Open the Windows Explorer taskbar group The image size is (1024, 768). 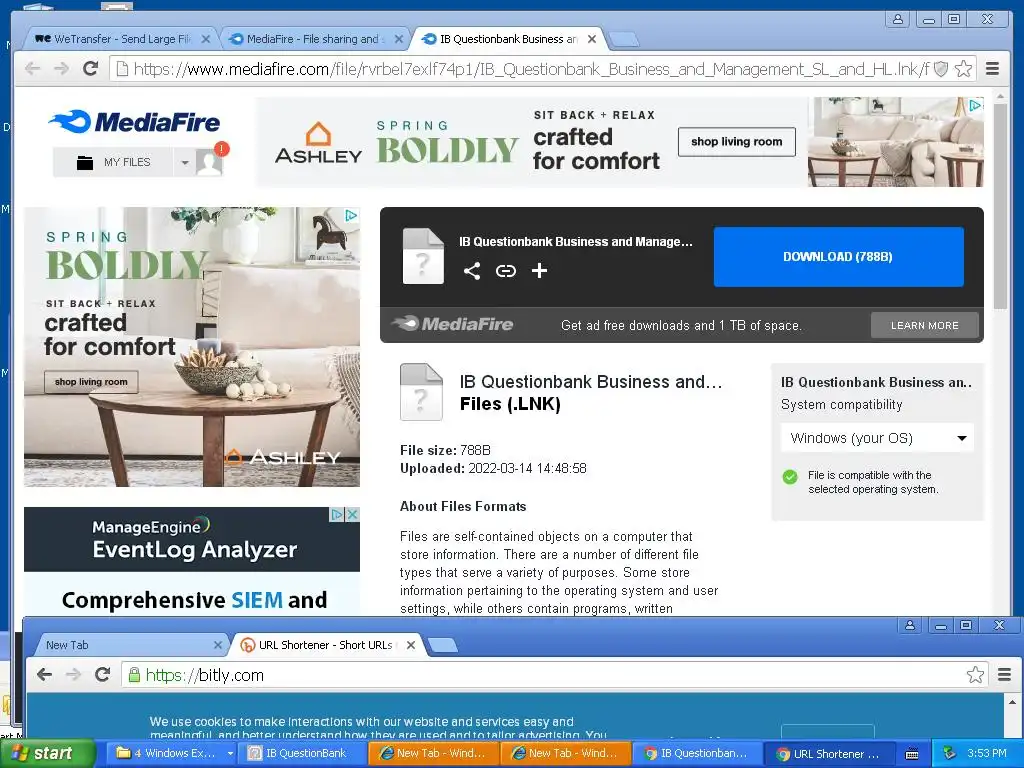171,754
